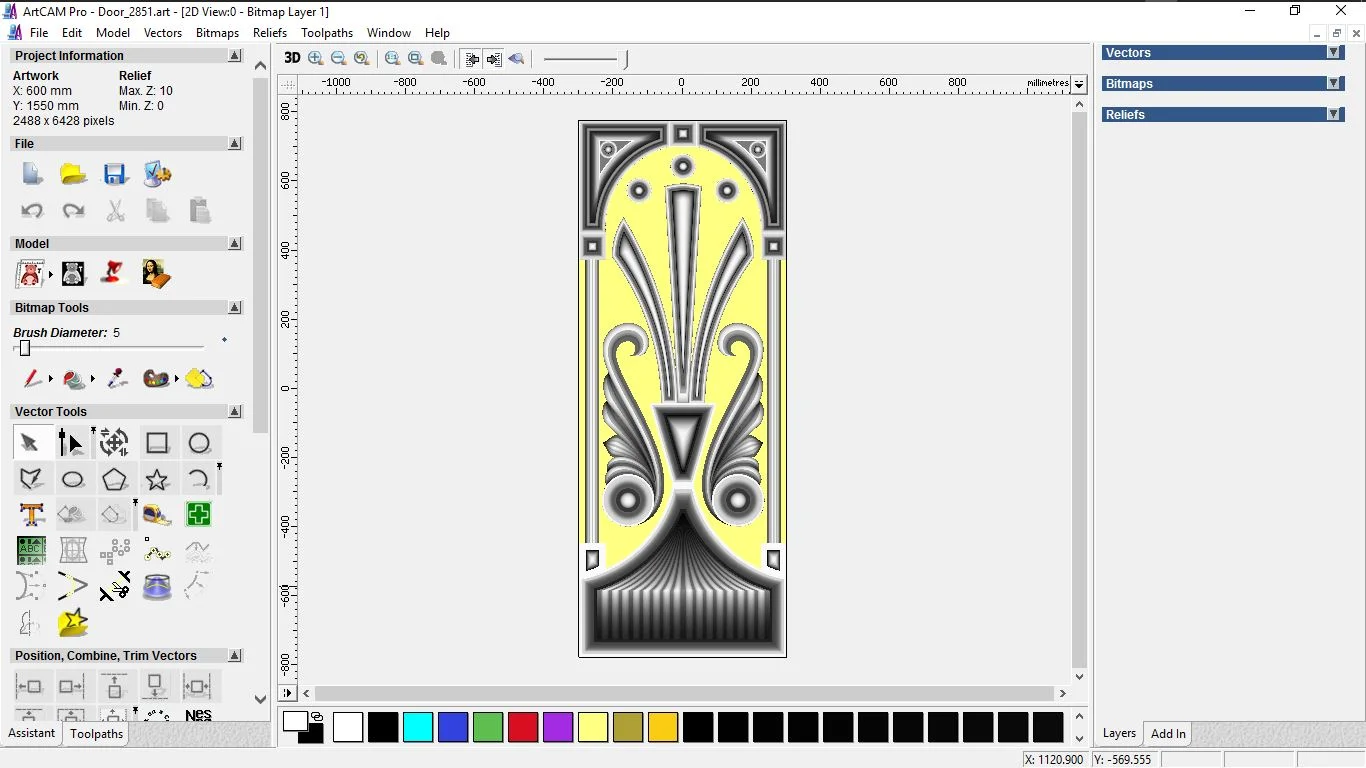Select the Measure tape tool

(157, 515)
